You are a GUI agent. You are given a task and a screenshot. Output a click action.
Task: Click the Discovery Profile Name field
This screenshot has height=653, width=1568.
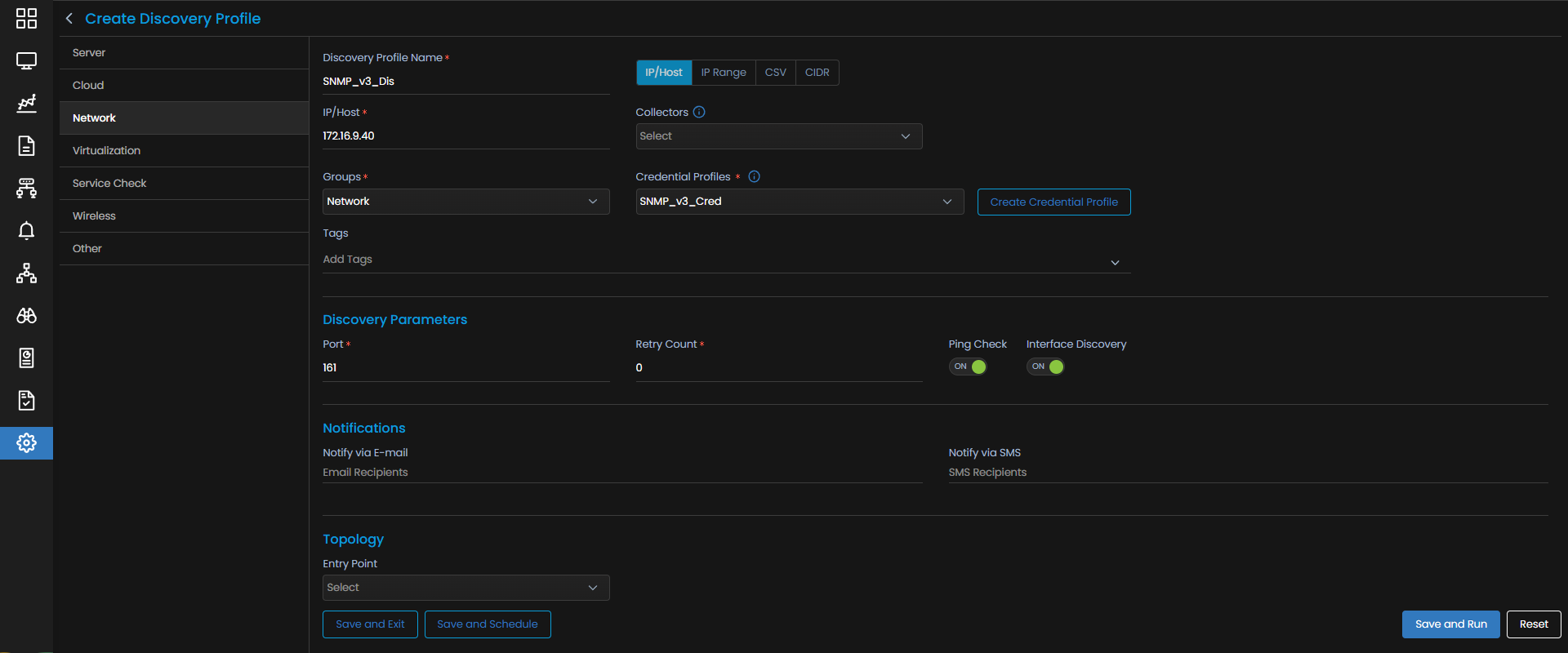point(466,82)
